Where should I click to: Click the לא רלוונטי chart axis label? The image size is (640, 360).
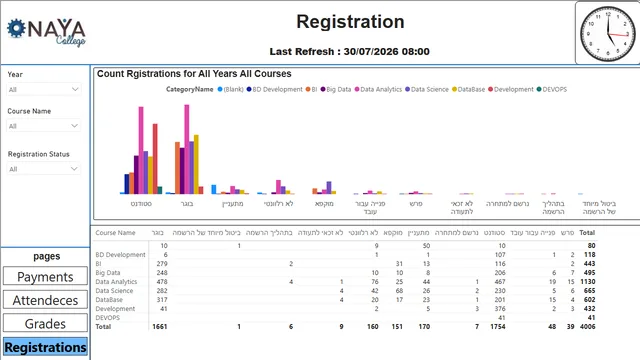[278, 203]
